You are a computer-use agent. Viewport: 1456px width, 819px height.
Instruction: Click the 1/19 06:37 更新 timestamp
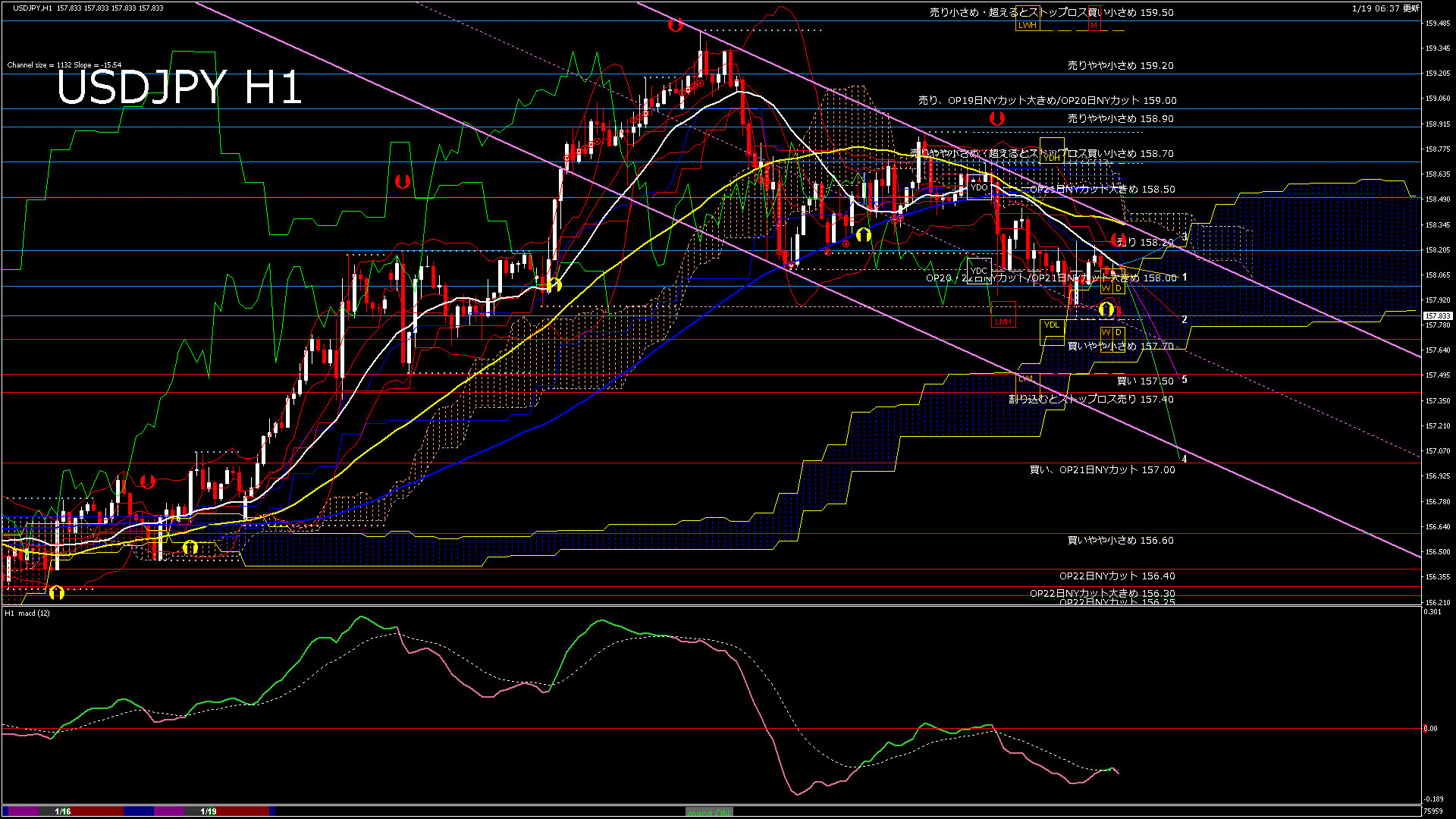pyautogui.click(x=1385, y=8)
